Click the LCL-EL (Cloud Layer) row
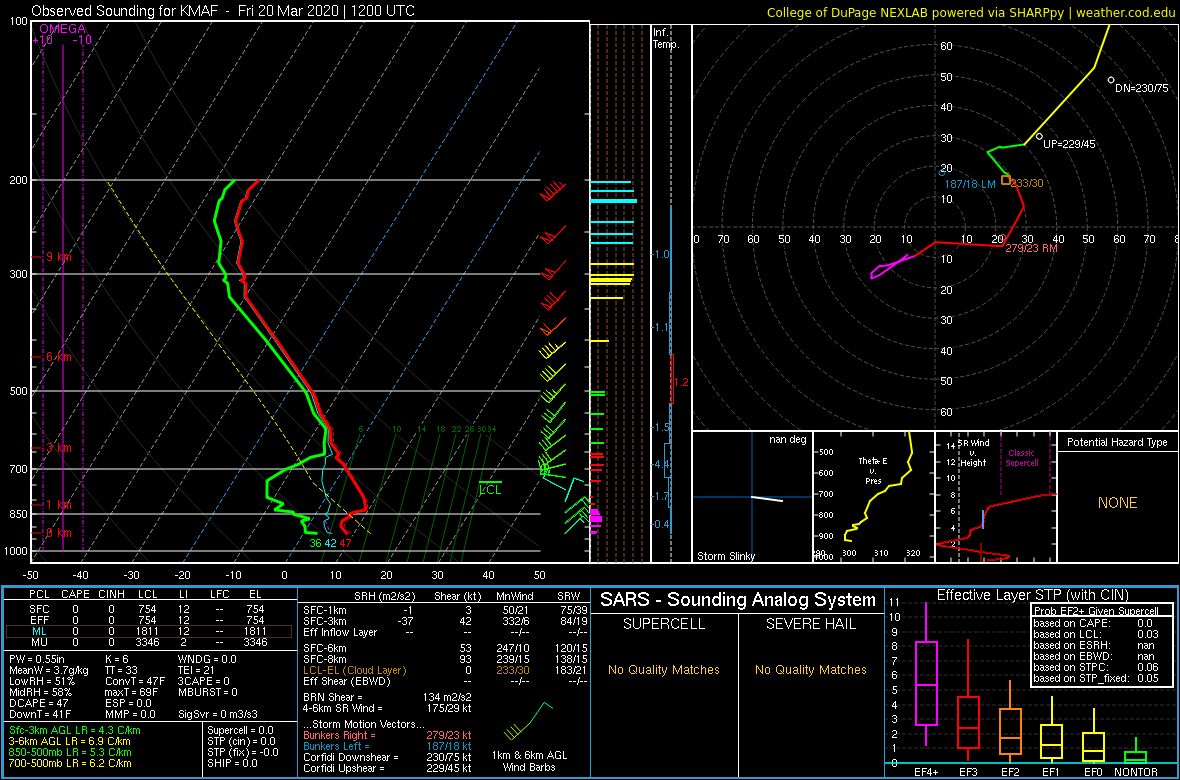Screen dimensions: 1180x780 coord(444,669)
